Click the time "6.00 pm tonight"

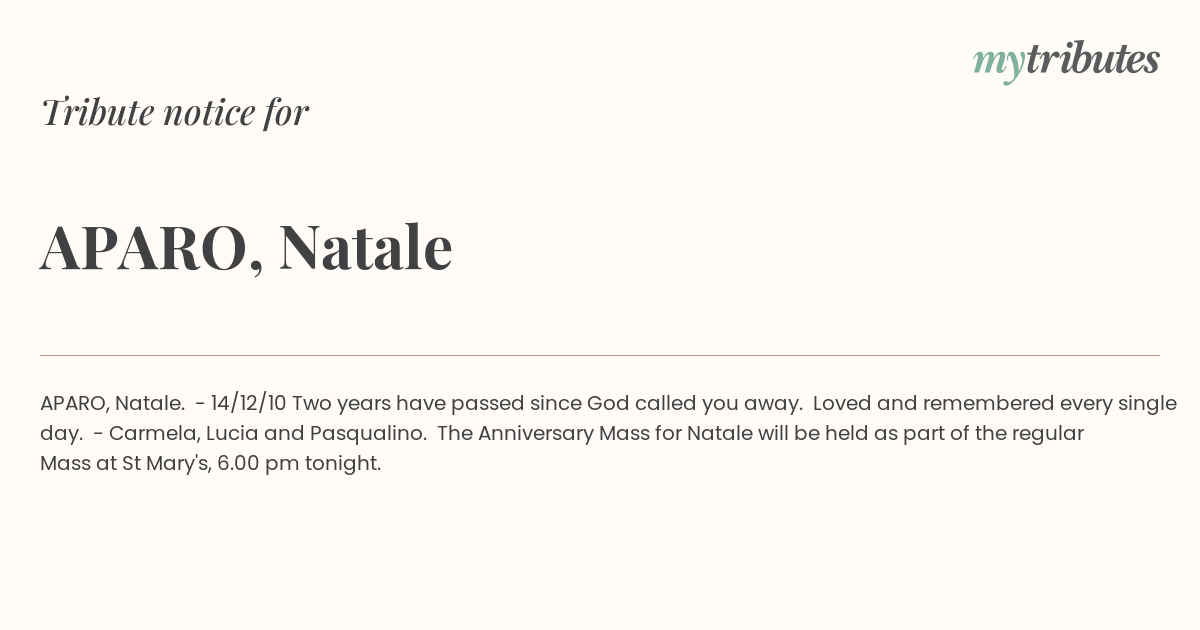click(299, 464)
